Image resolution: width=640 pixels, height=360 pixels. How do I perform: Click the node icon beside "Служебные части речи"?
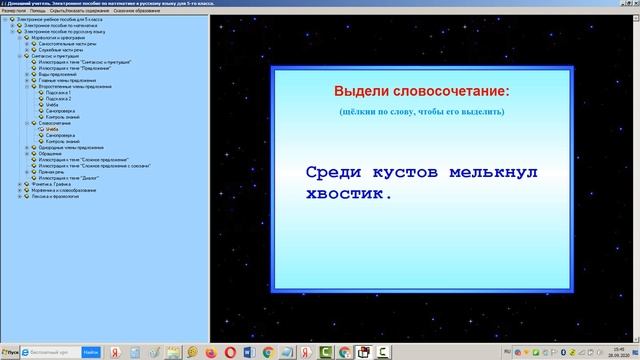34,50
